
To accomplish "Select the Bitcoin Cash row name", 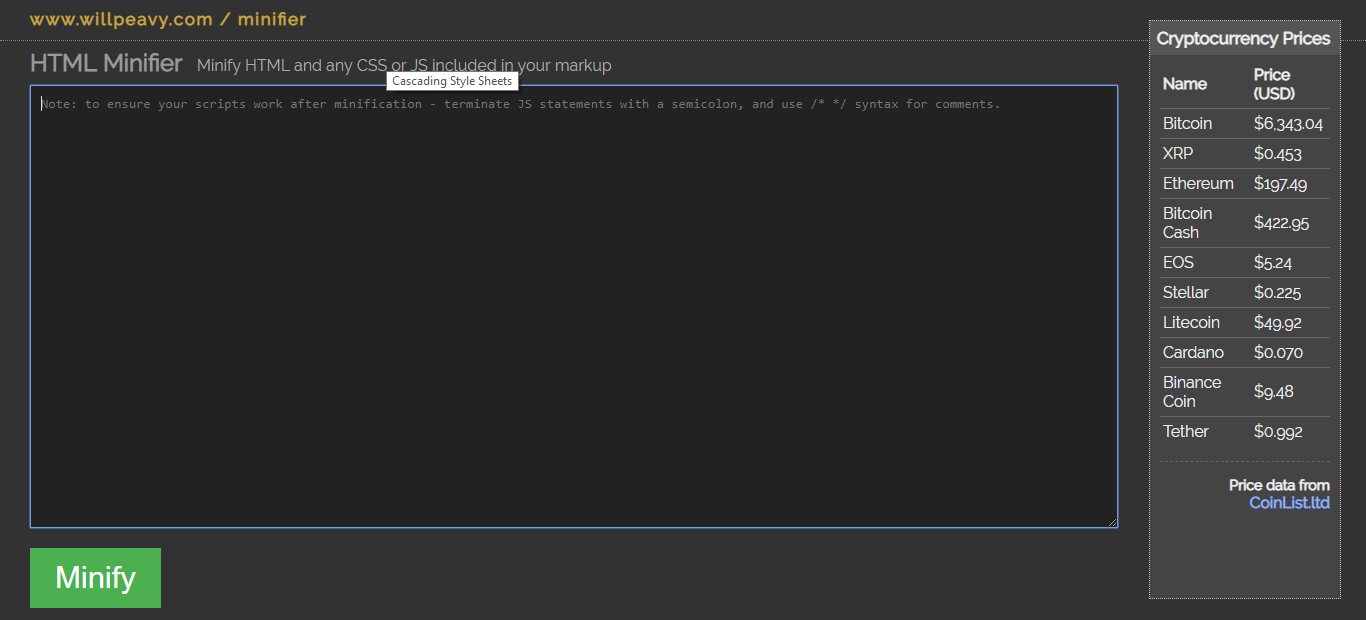I will pyautogui.click(x=1187, y=222).
